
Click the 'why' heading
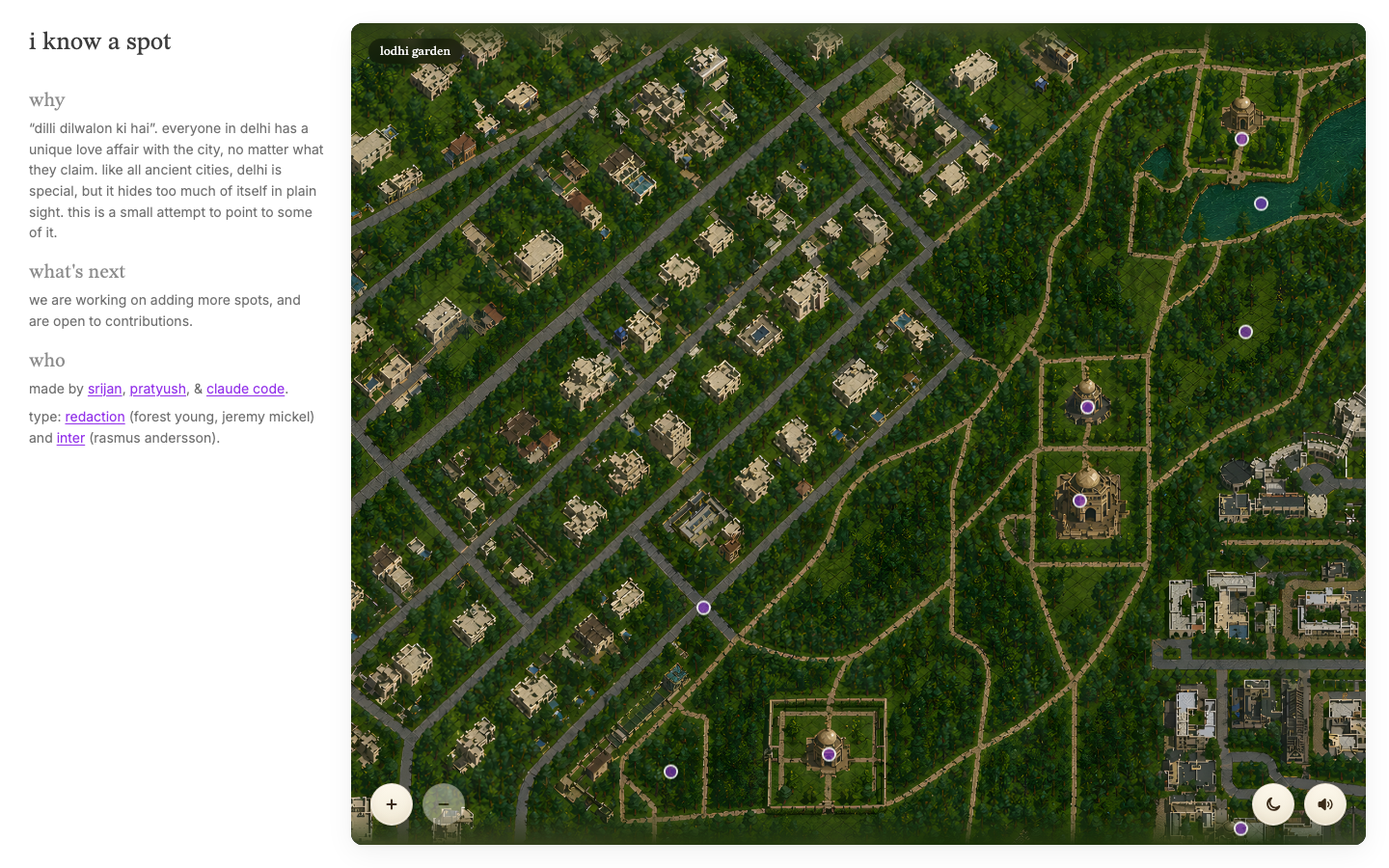click(x=46, y=100)
